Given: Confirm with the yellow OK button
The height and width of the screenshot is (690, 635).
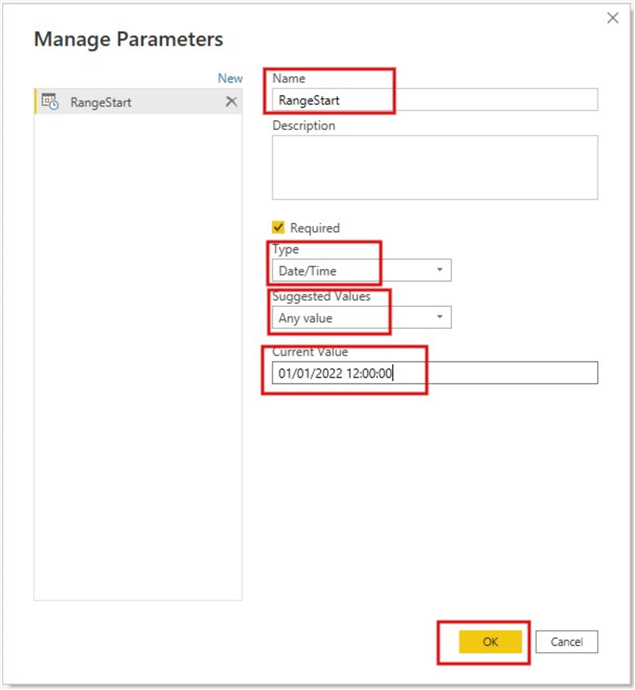Looking at the screenshot, I should tap(490, 642).
